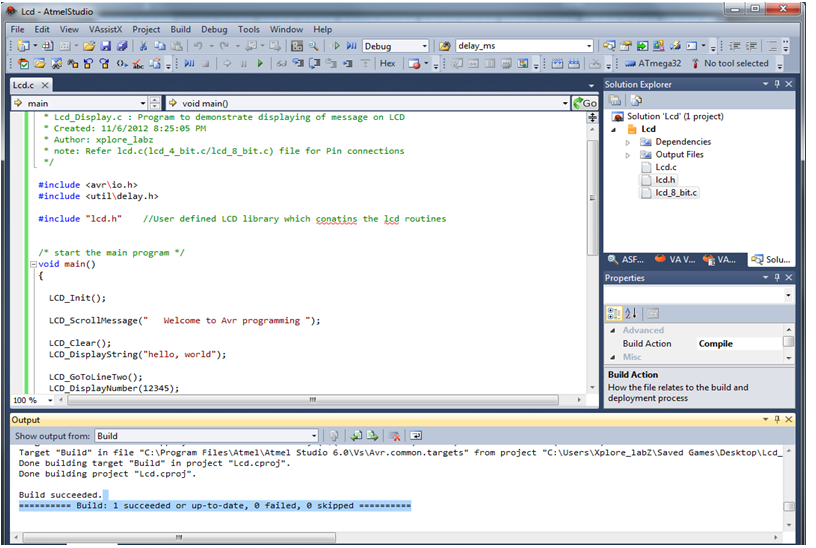
Task: Click the Hex display button
Action: point(388,63)
